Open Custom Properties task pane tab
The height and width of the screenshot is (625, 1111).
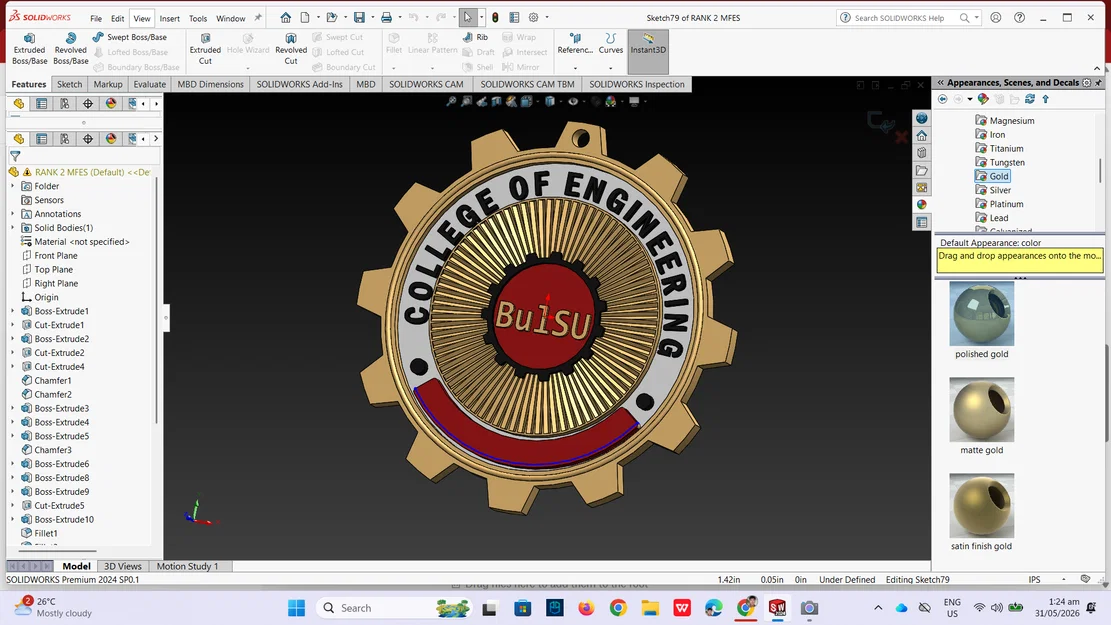coord(921,222)
